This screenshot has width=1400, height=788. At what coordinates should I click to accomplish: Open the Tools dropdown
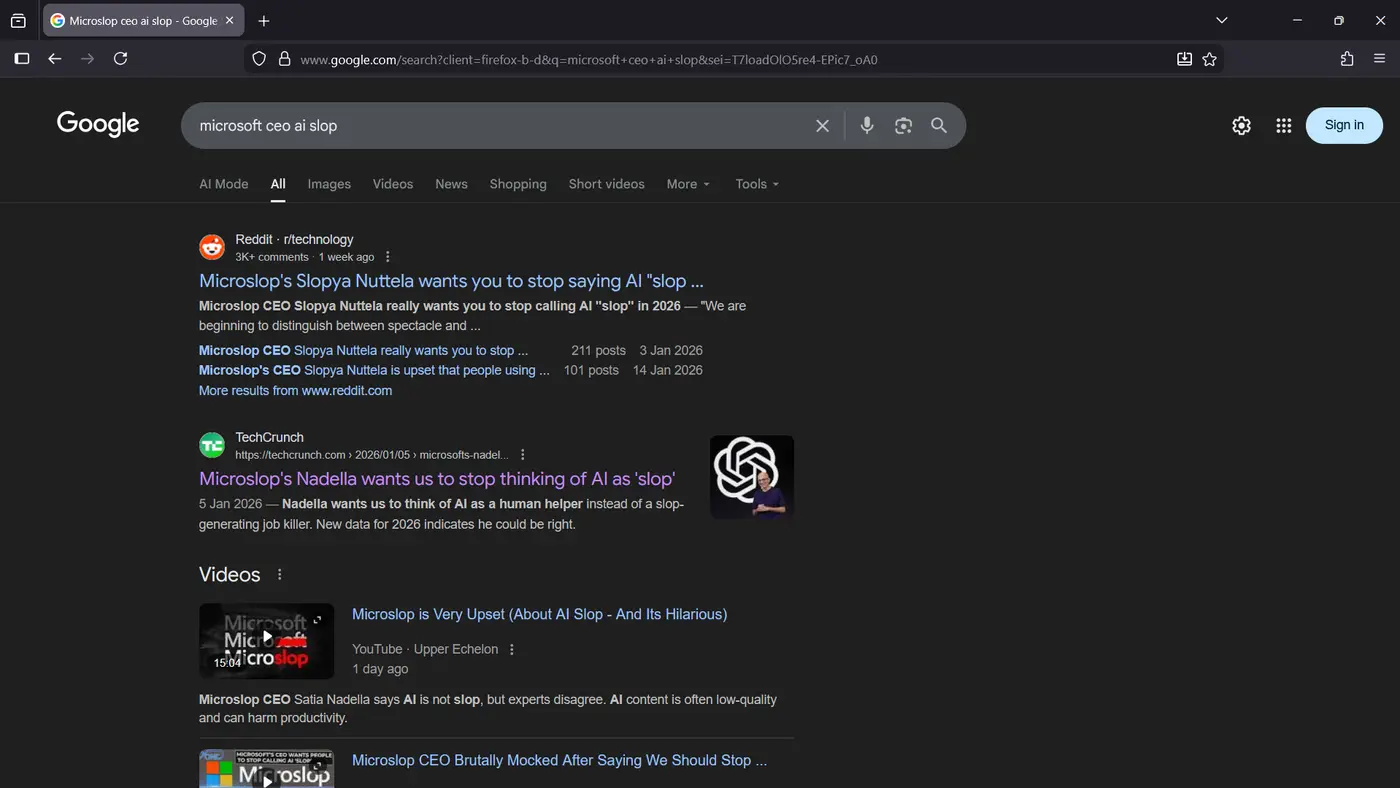[x=756, y=184]
